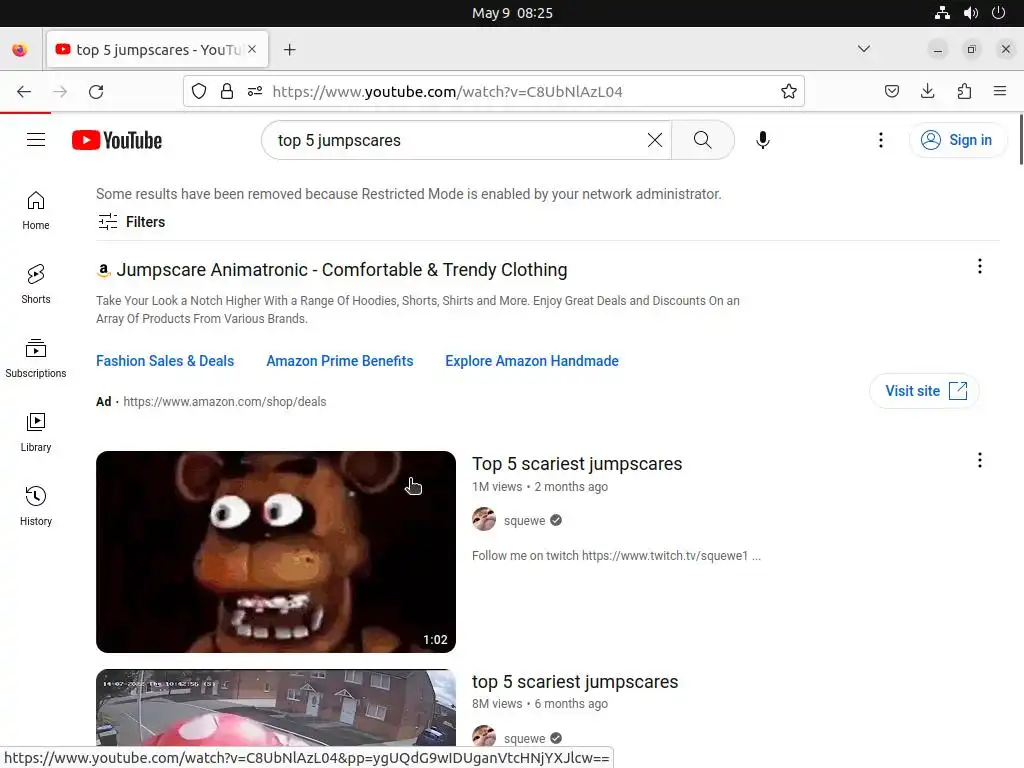Screen dimensions: 1024x768
Task: Open Explore Amazon Handmade link
Action: click(532, 361)
